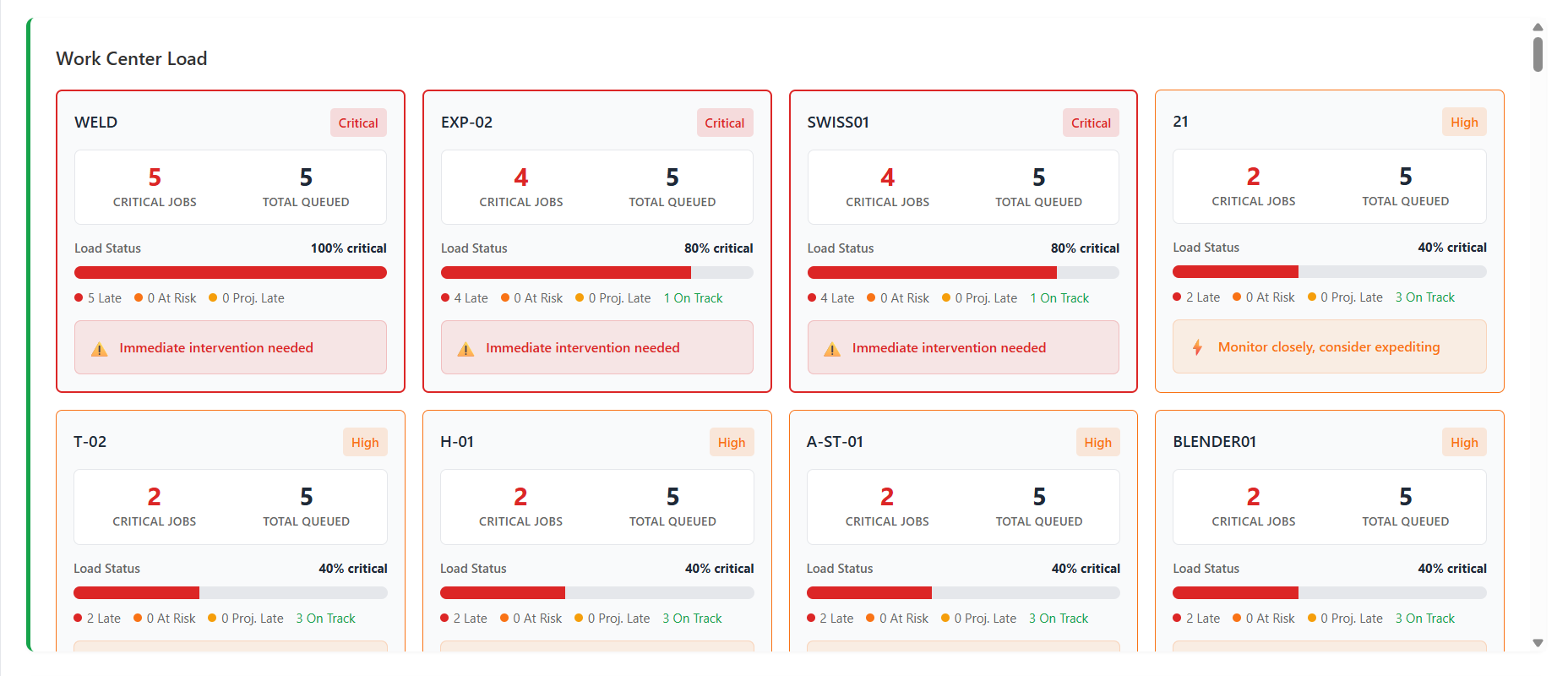This screenshot has height=676, width=1568.
Task: Click '3 On Track' in BLENDER01 card
Action: point(1424,619)
